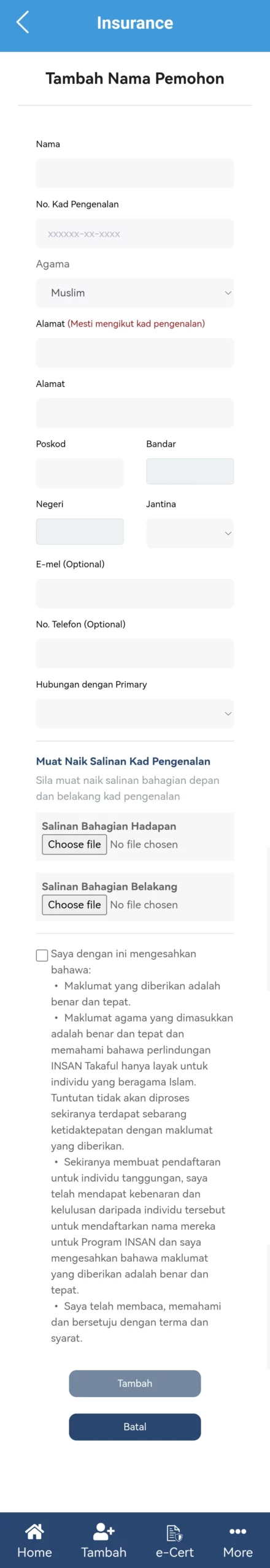270x1568 pixels.
Task: Tap the back arrow in the header
Action: (x=23, y=23)
